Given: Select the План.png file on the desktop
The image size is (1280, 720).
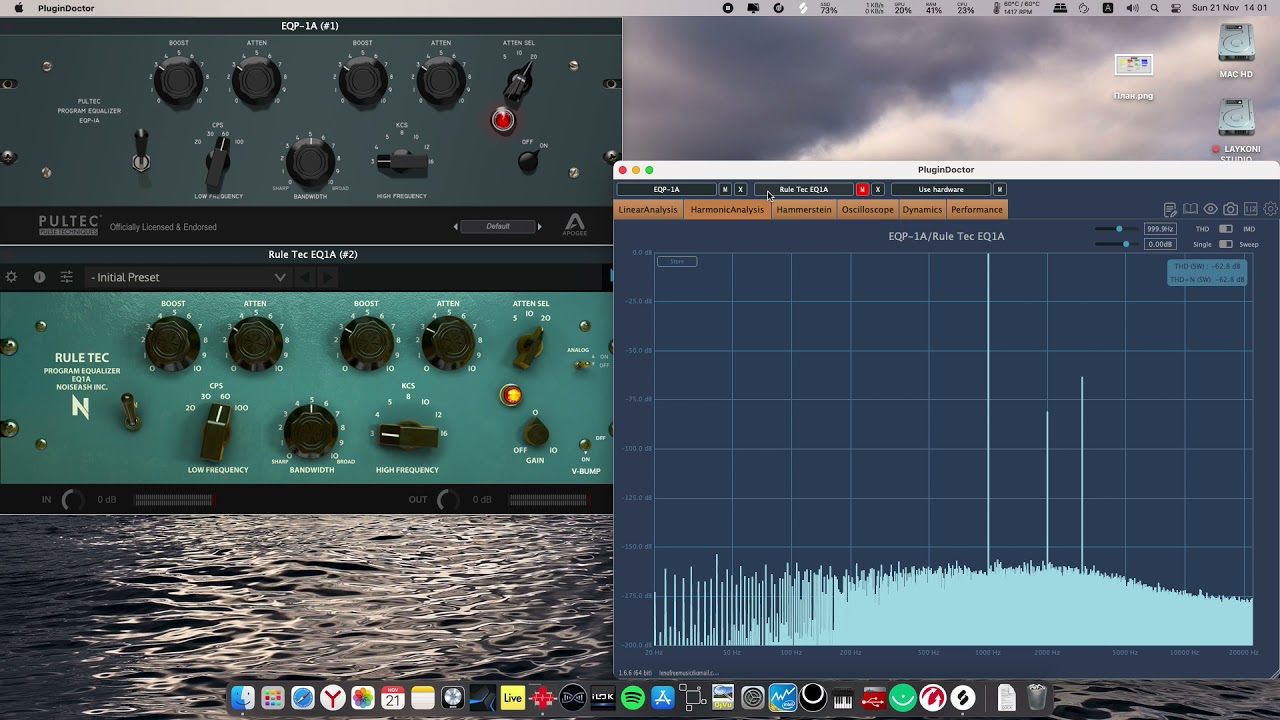Looking at the screenshot, I should coord(1133,77).
